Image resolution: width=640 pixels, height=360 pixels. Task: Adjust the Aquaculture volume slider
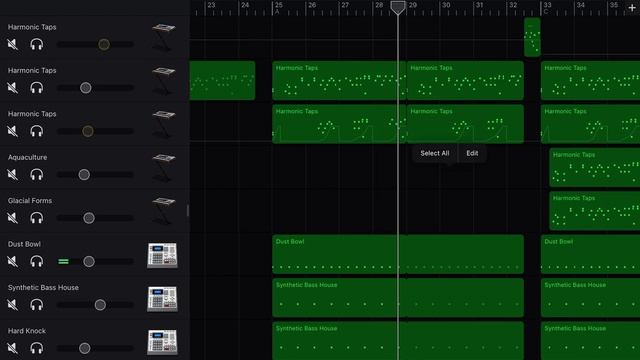tap(84, 175)
